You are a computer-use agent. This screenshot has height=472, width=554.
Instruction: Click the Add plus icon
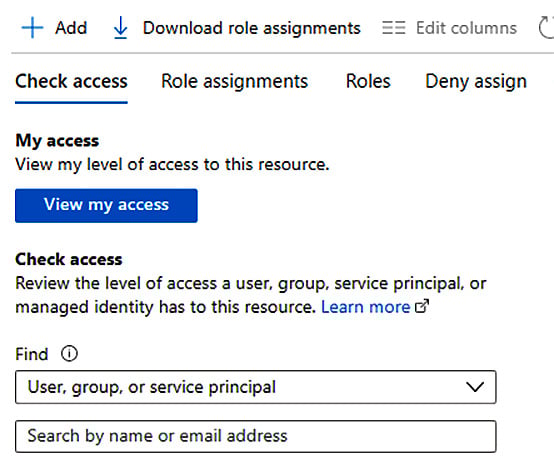click(x=32, y=28)
